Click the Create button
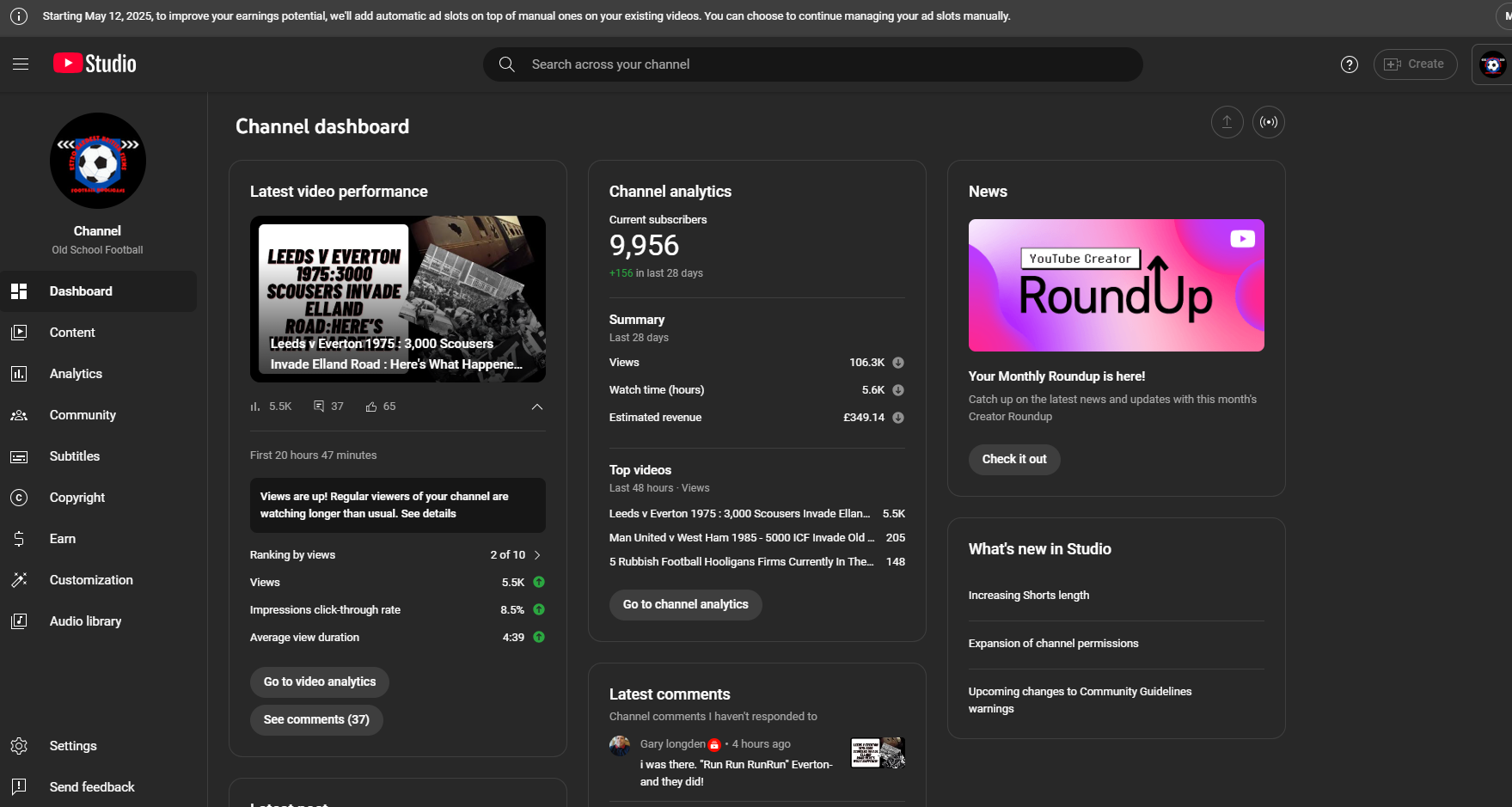 point(1415,64)
